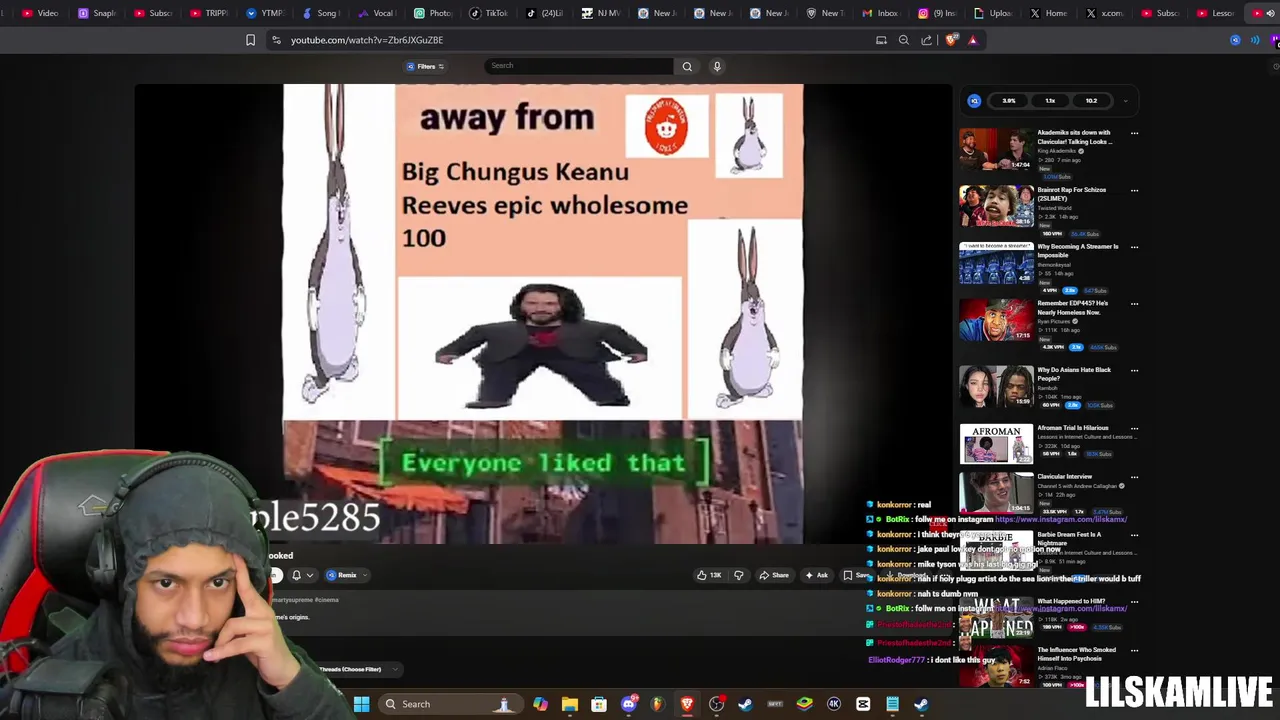Image resolution: width=1280 pixels, height=720 pixels.
Task: Click the #cinema hashtag in description
Action: [327, 600]
